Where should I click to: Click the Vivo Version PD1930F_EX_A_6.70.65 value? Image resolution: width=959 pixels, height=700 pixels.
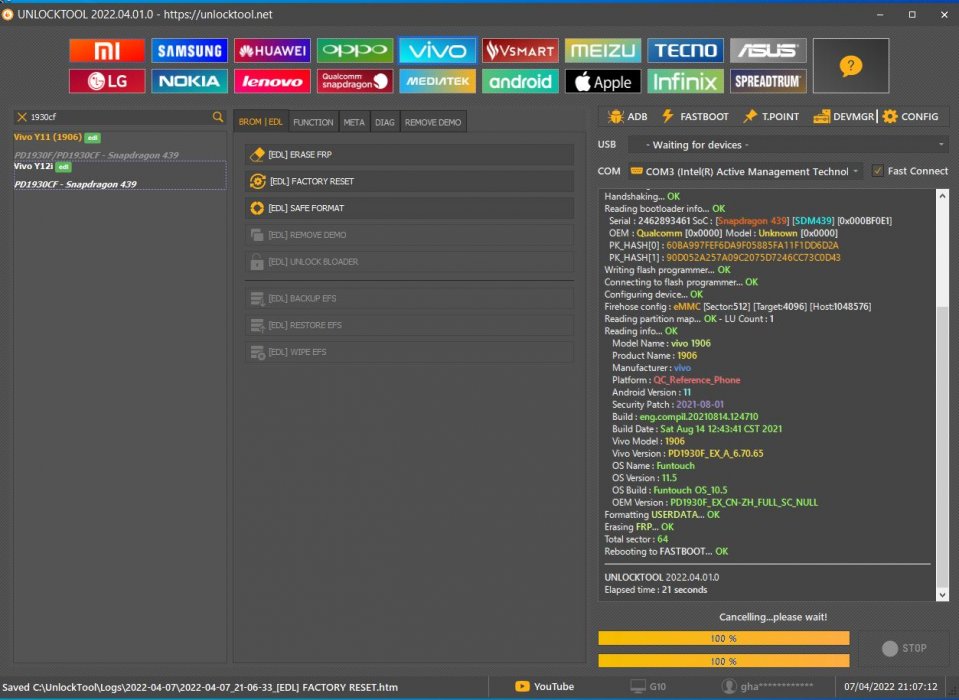(716, 454)
